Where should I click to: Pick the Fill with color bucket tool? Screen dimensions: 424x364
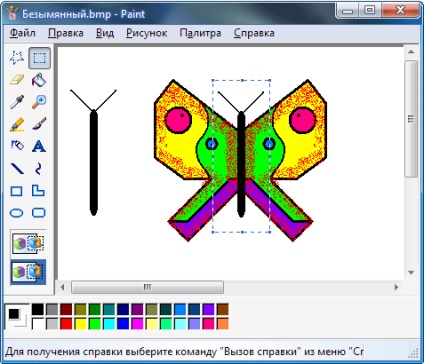coord(39,80)
